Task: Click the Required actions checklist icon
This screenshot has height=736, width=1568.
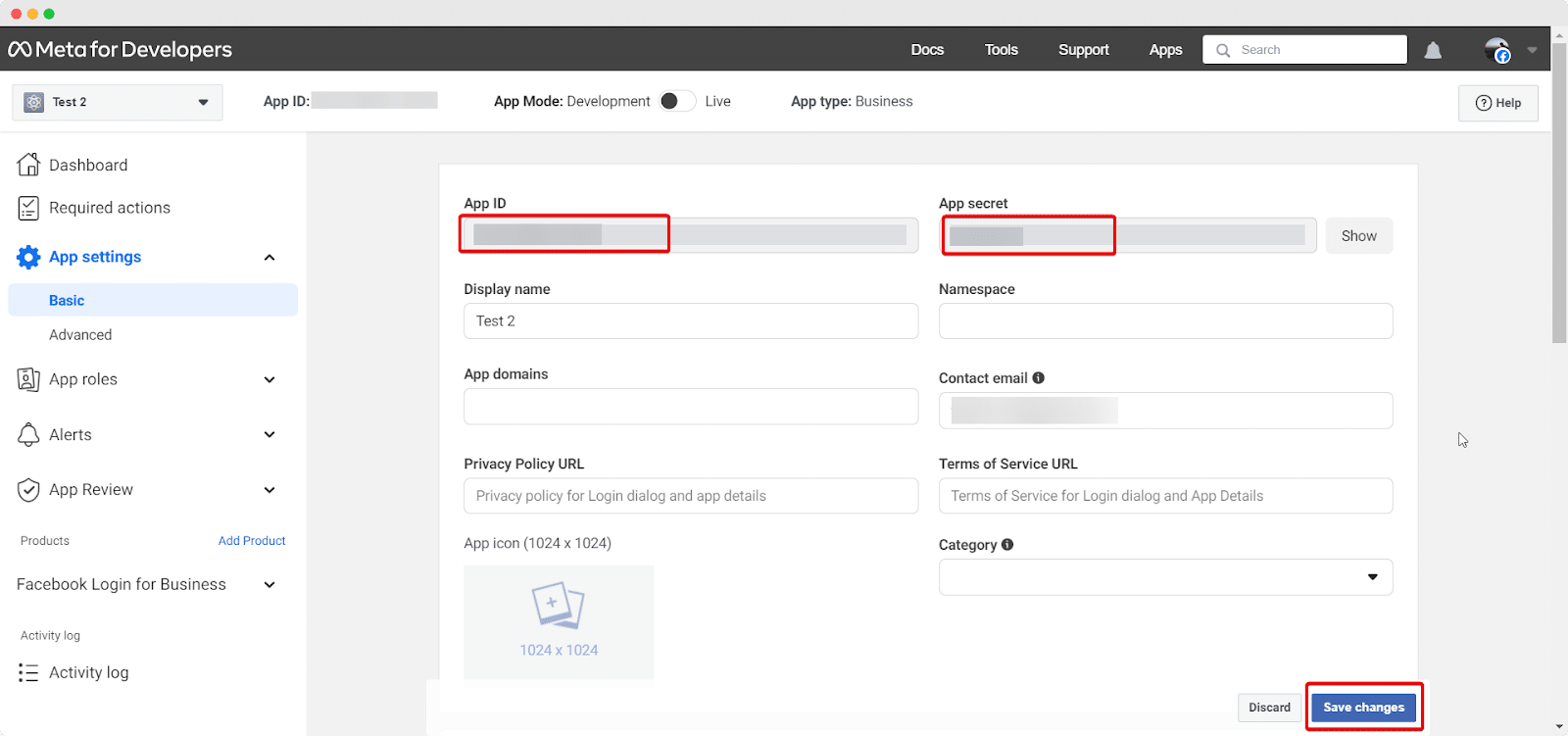Action: pos(28,208)
